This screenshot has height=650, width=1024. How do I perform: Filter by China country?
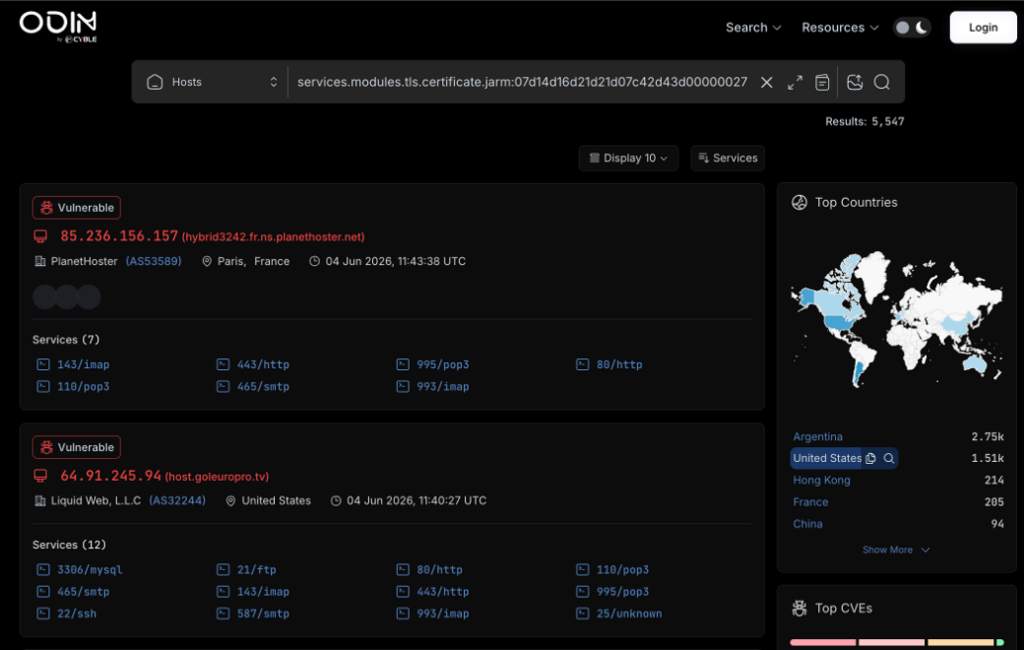(808, 524)
